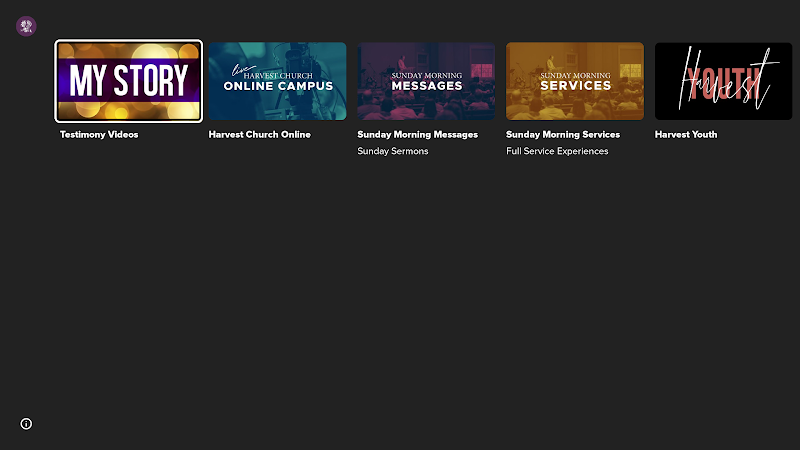Click the Harvest Youth title text
Viewport: 800px width, 450px height.
tap(686, 135)
